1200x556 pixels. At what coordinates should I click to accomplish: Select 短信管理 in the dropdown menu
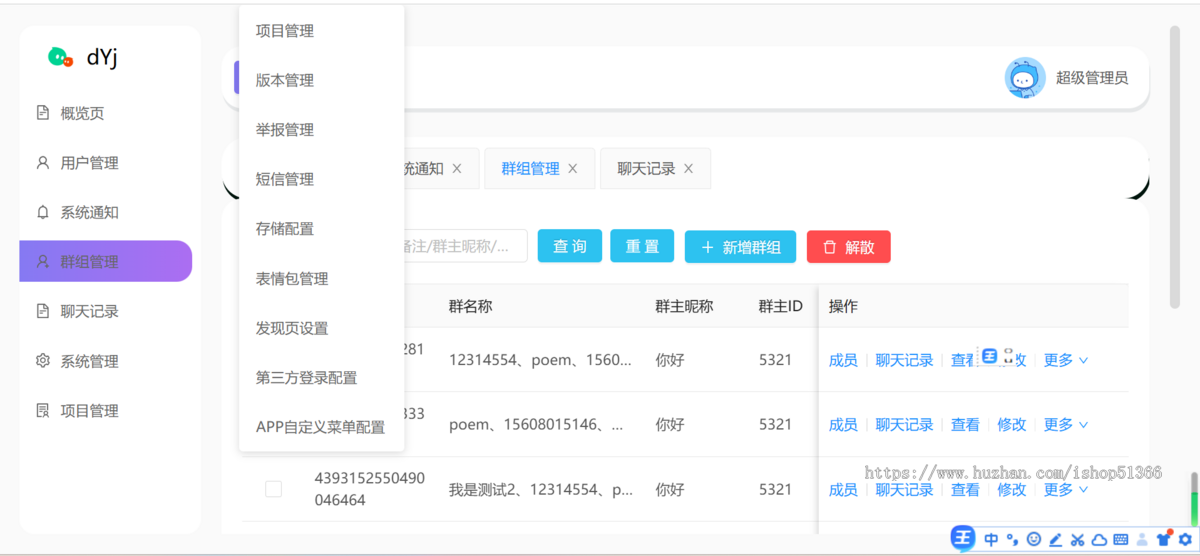tap(322, 179)
